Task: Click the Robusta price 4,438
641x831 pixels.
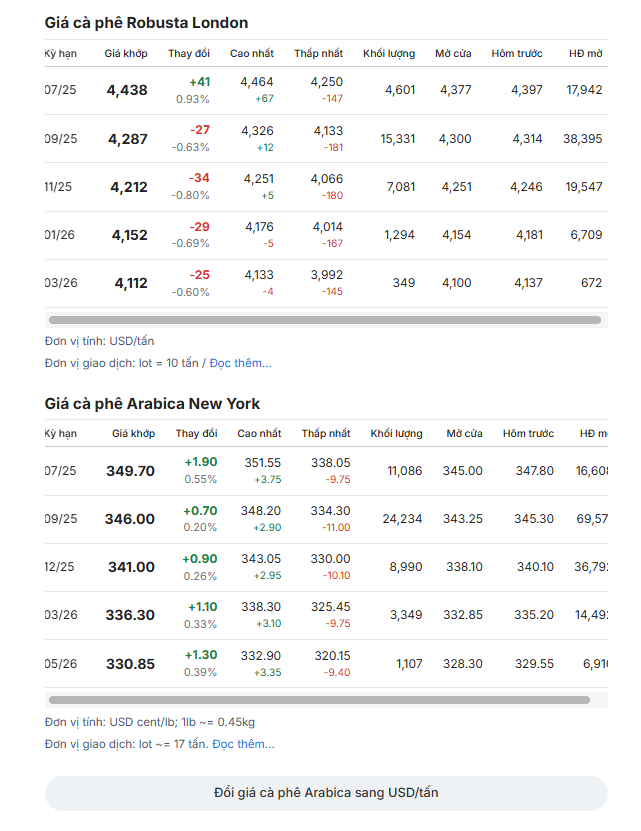Action: tap(127, 90)
